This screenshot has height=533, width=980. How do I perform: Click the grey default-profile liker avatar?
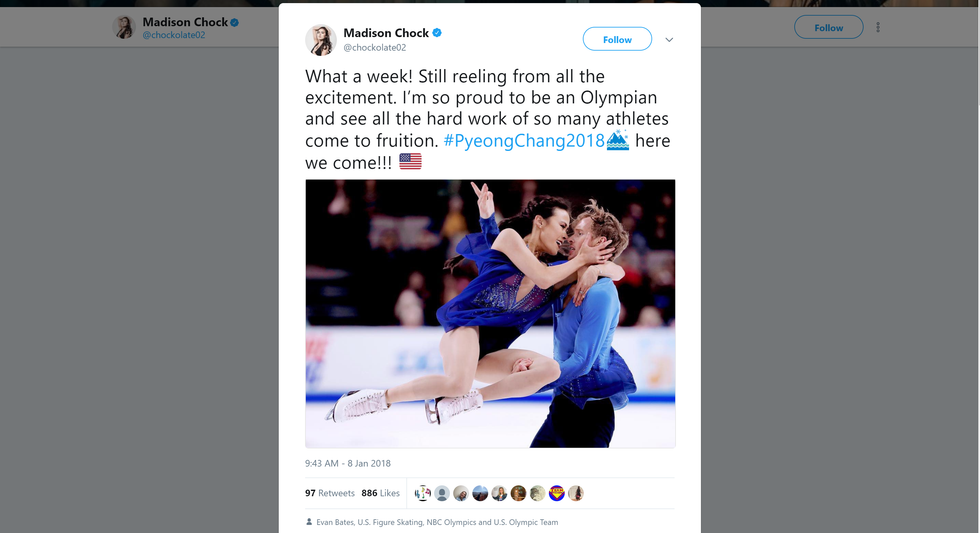pos(442,493)
